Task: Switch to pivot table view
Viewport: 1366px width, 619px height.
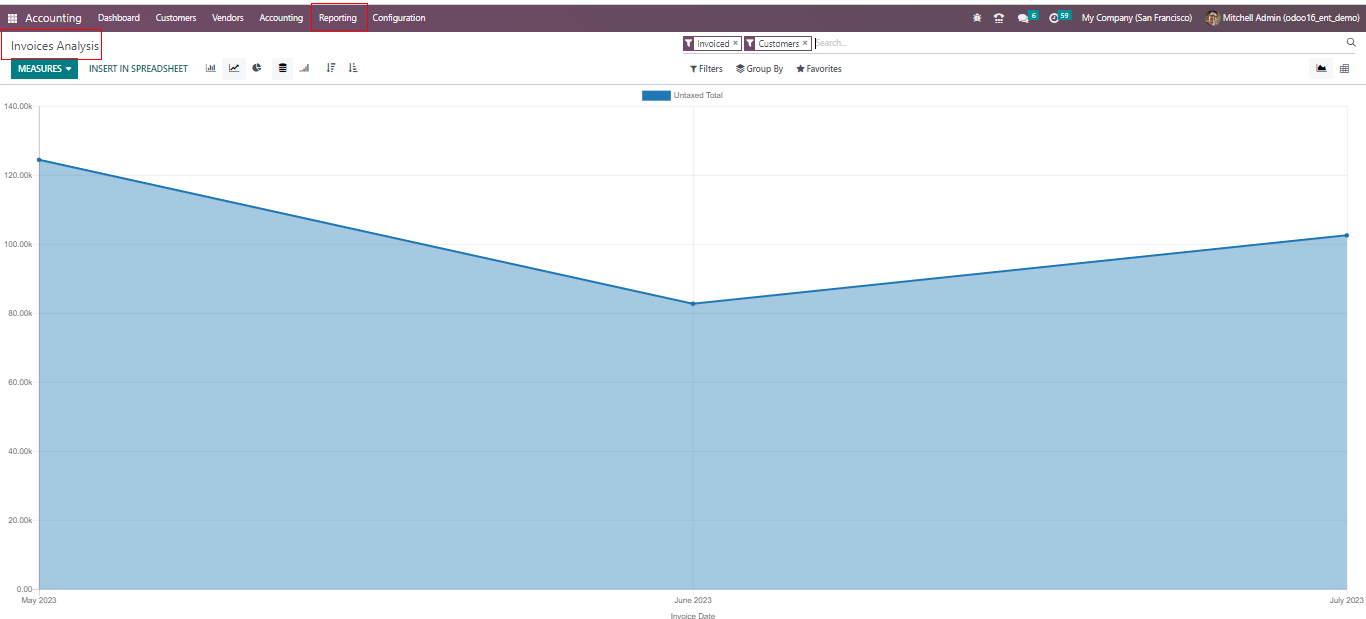Action: (1344, 69)
